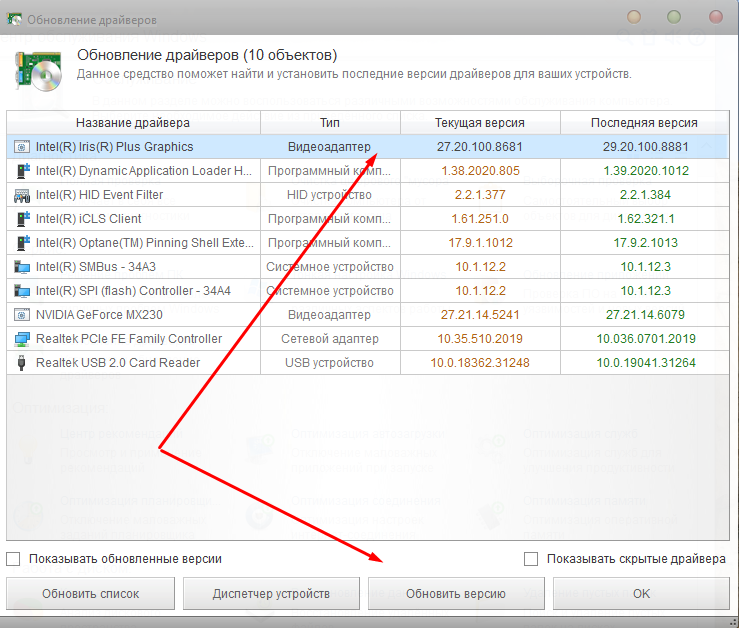
Task: Click current version 1.61.251.0 cell
Action: [x=480, y=219]
